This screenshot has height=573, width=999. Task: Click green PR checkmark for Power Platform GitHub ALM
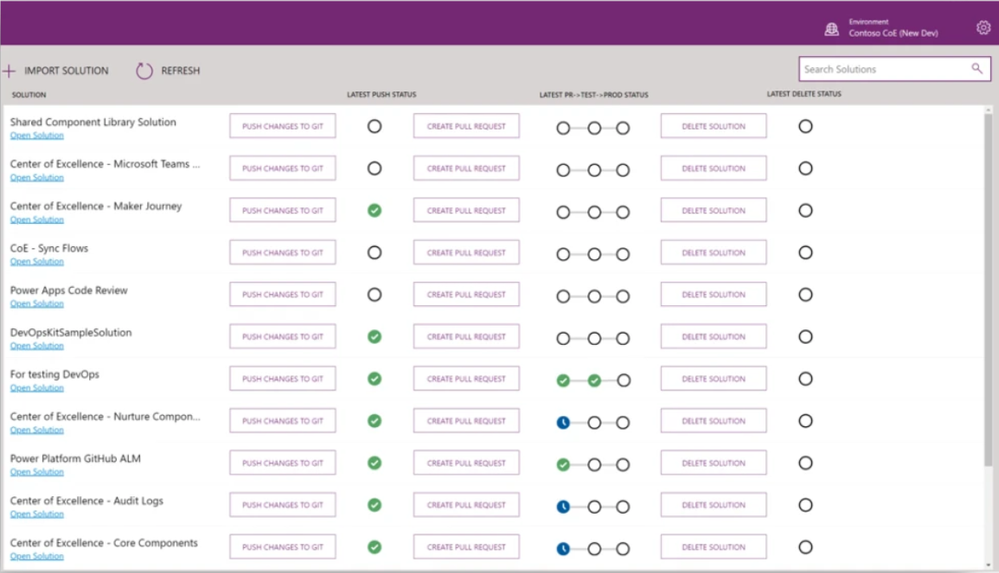click(x=563, y=465)
